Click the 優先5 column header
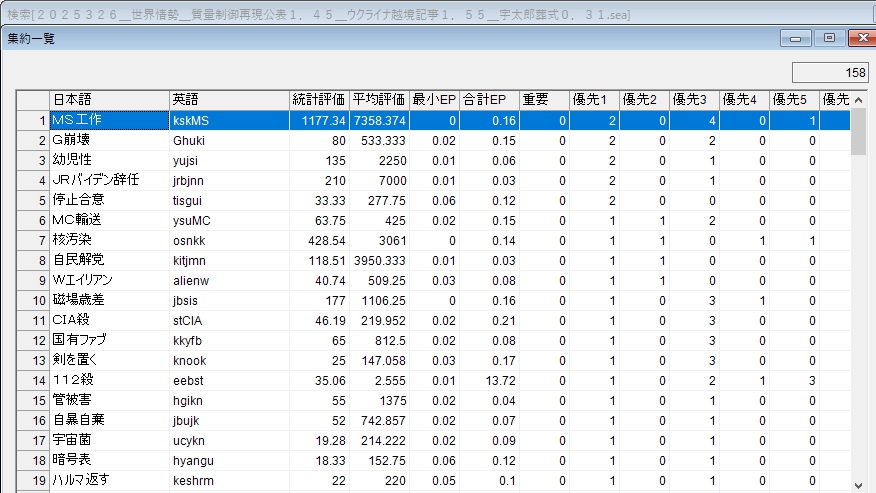 click(794, 99)
